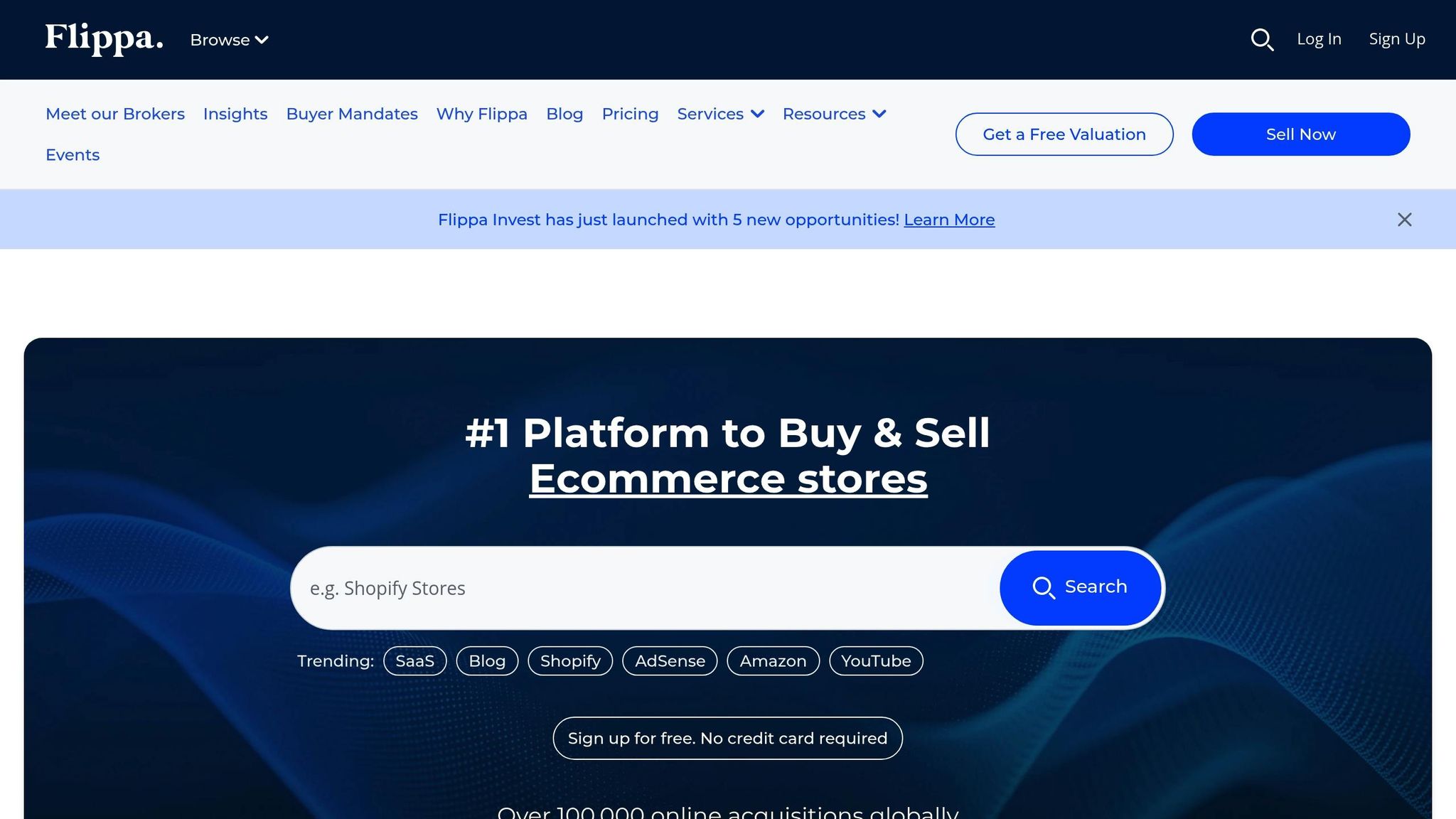The image size is (1456, 819).
Task: Select the AdSense trending tag
Action: click(670, 661)
